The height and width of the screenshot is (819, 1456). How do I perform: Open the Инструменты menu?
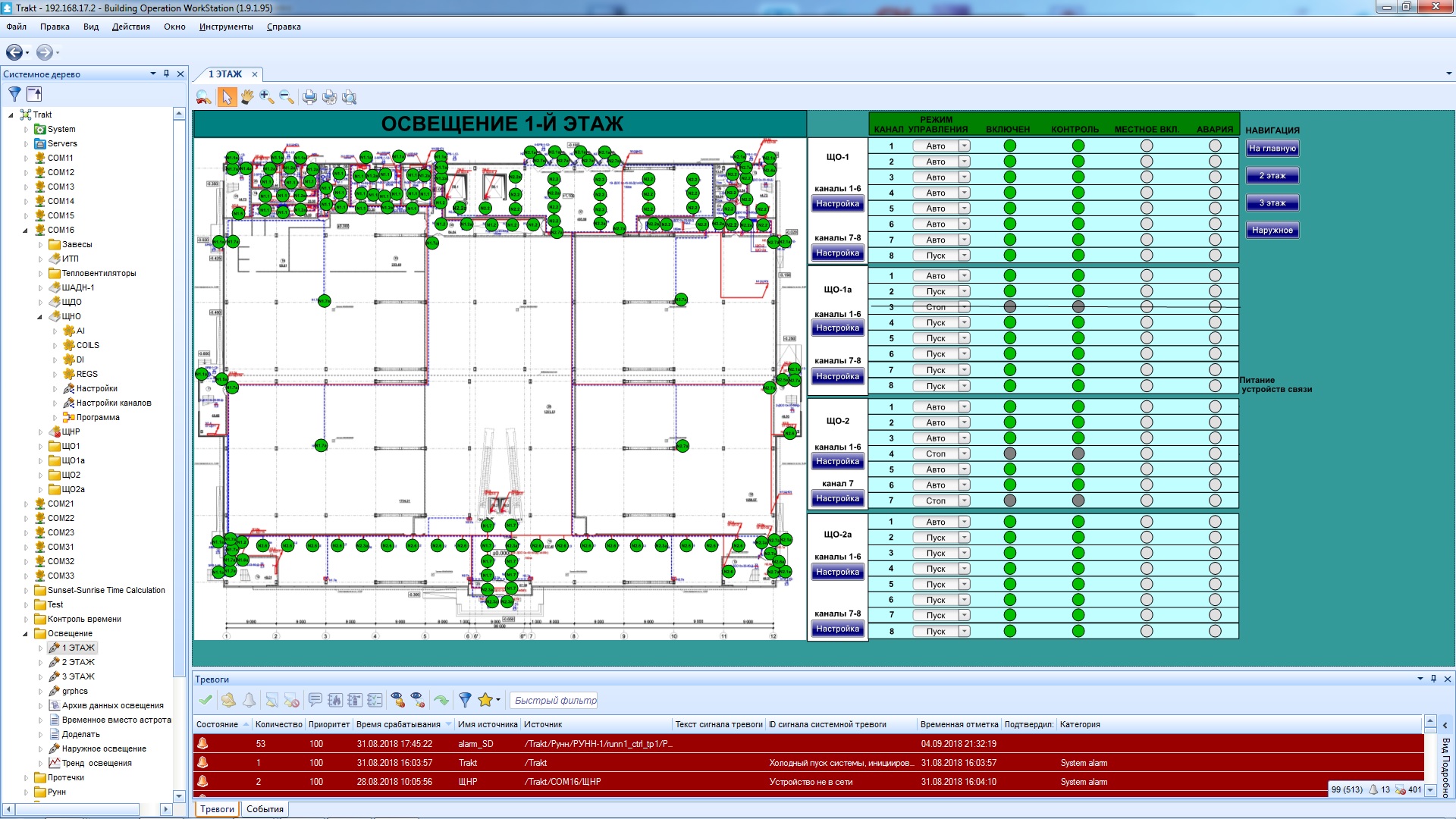click(x=226, y=27)
